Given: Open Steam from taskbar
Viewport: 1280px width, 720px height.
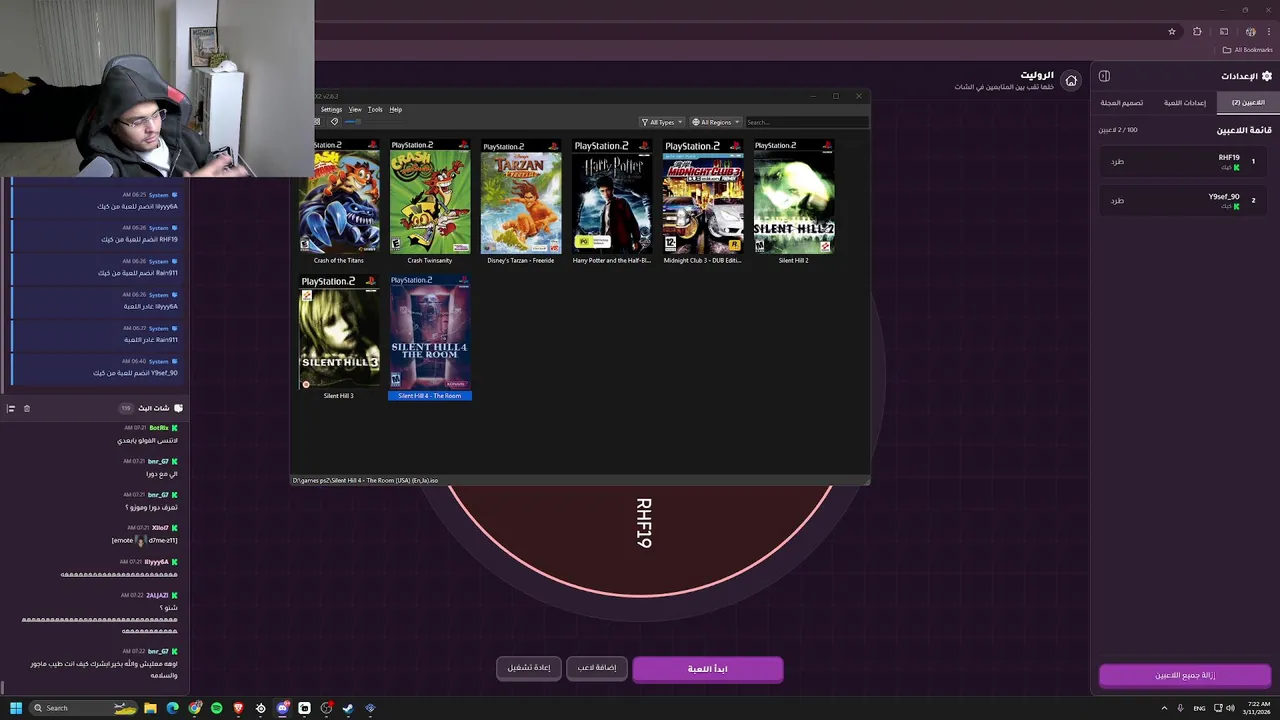Looking at the screenshot, I should (x=348, y=708).
